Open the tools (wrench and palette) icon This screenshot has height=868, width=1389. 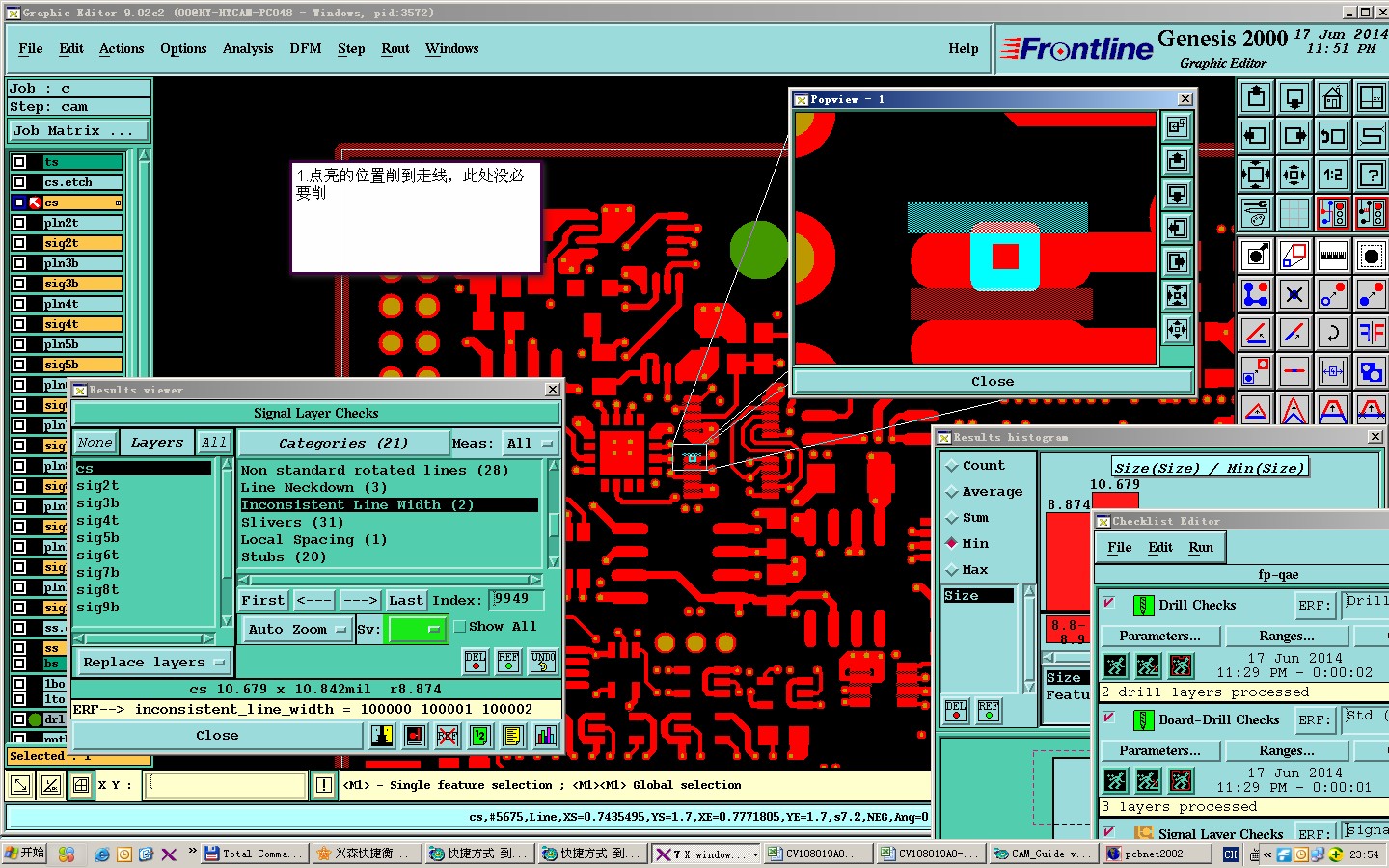tap(1256, 212)
